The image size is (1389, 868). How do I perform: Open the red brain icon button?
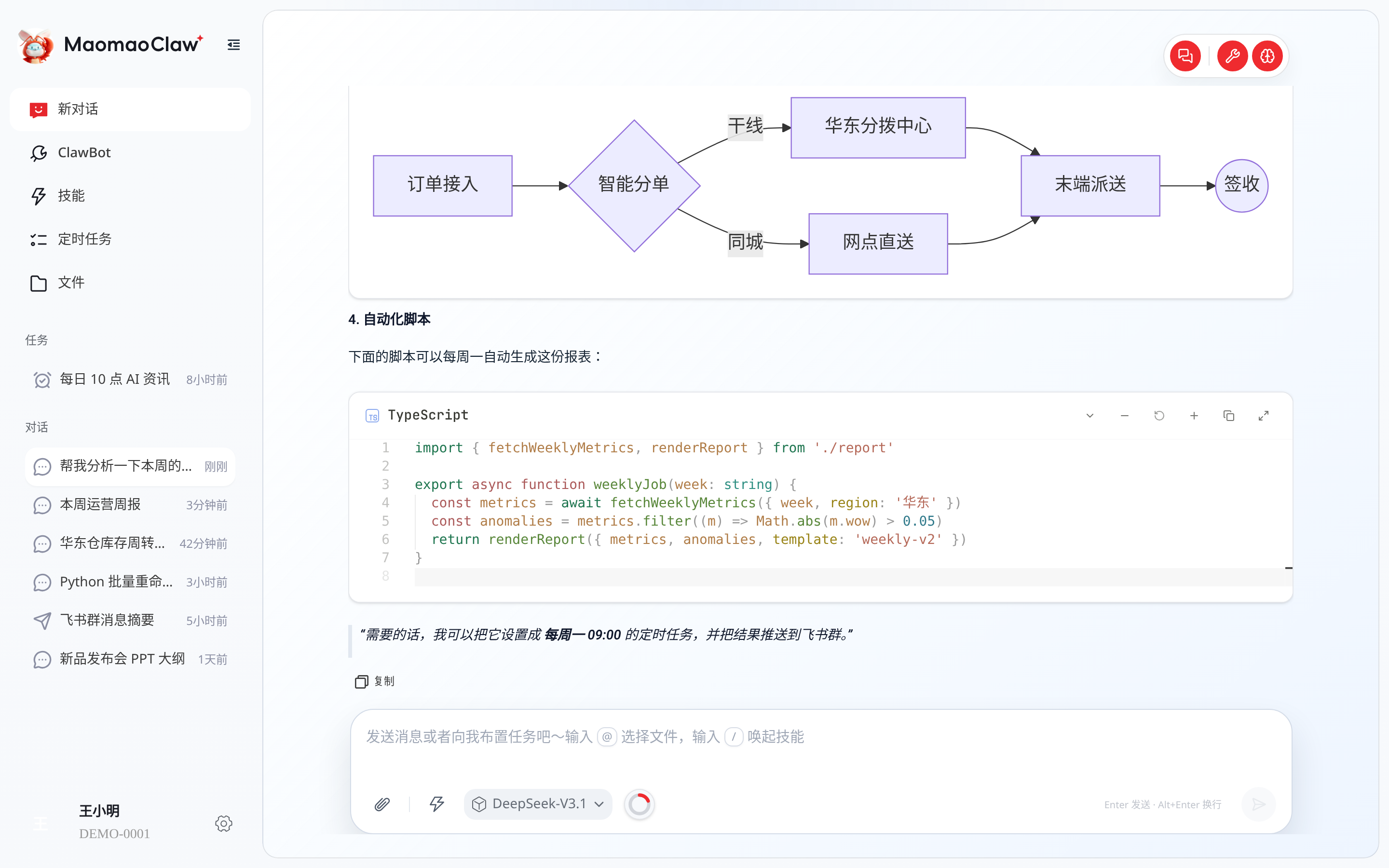1267,55
